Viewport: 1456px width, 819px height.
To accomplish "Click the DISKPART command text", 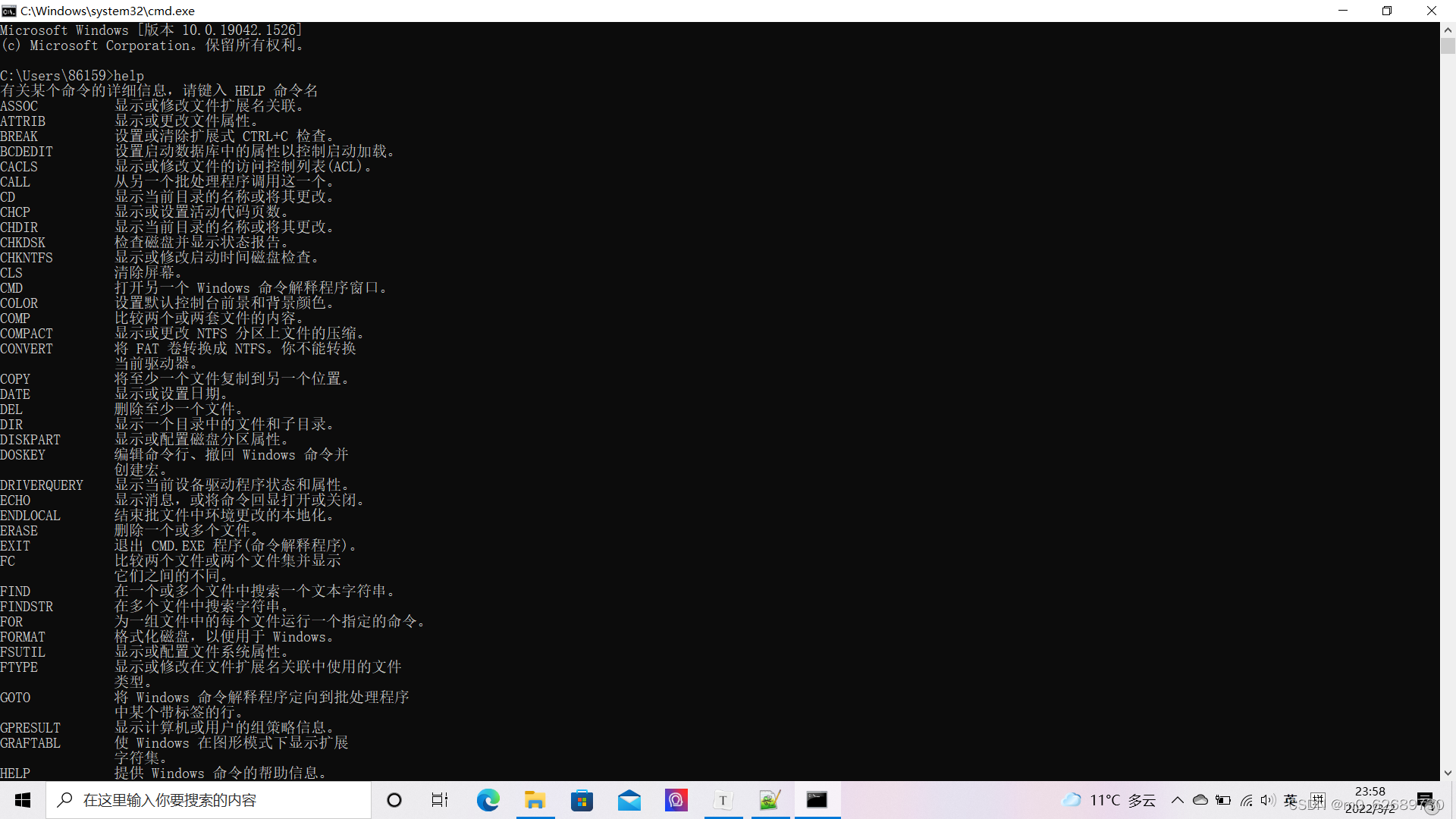I will coord(30,440).
